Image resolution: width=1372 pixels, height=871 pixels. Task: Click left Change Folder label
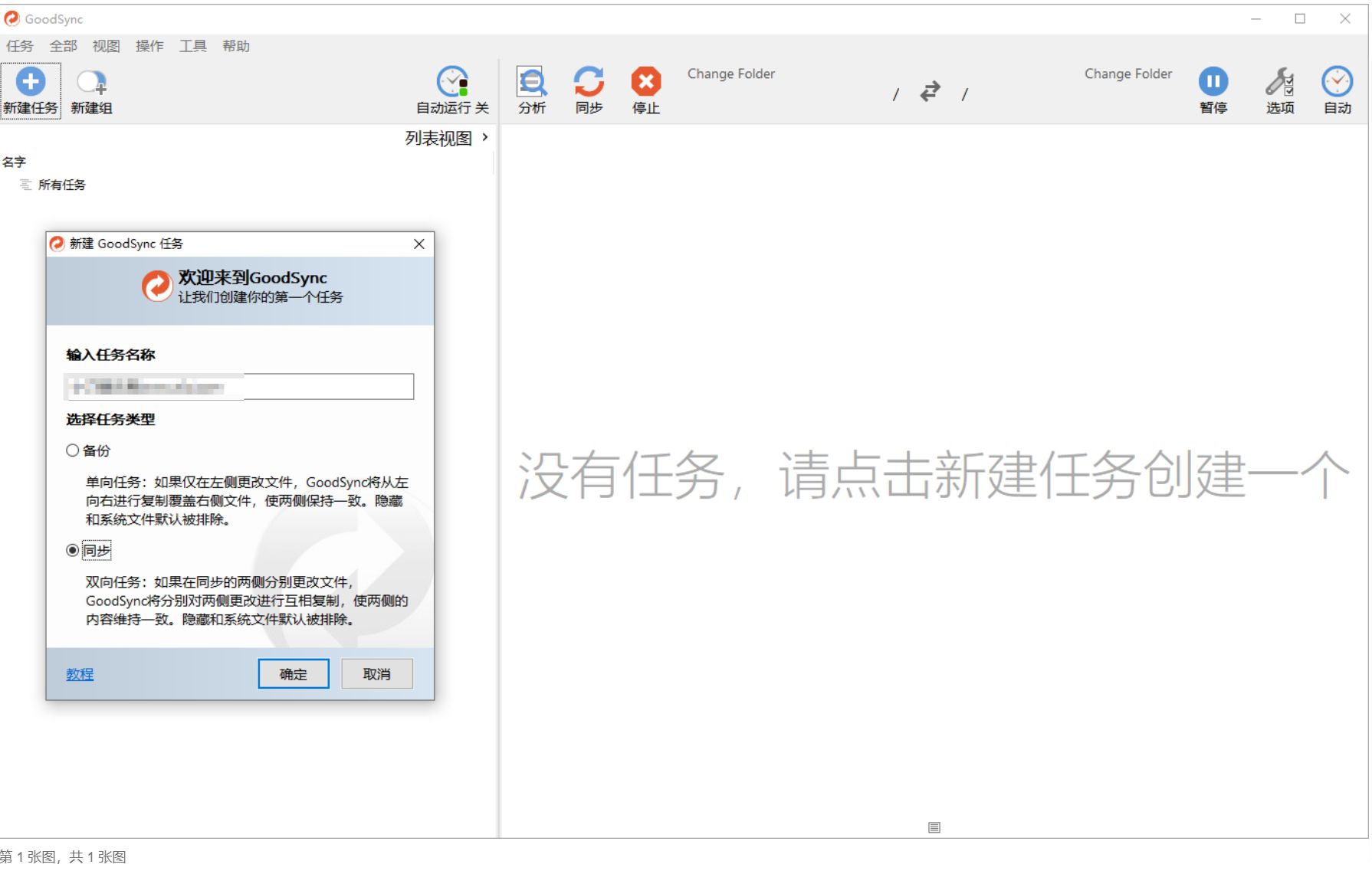click(x=731, y=74)
